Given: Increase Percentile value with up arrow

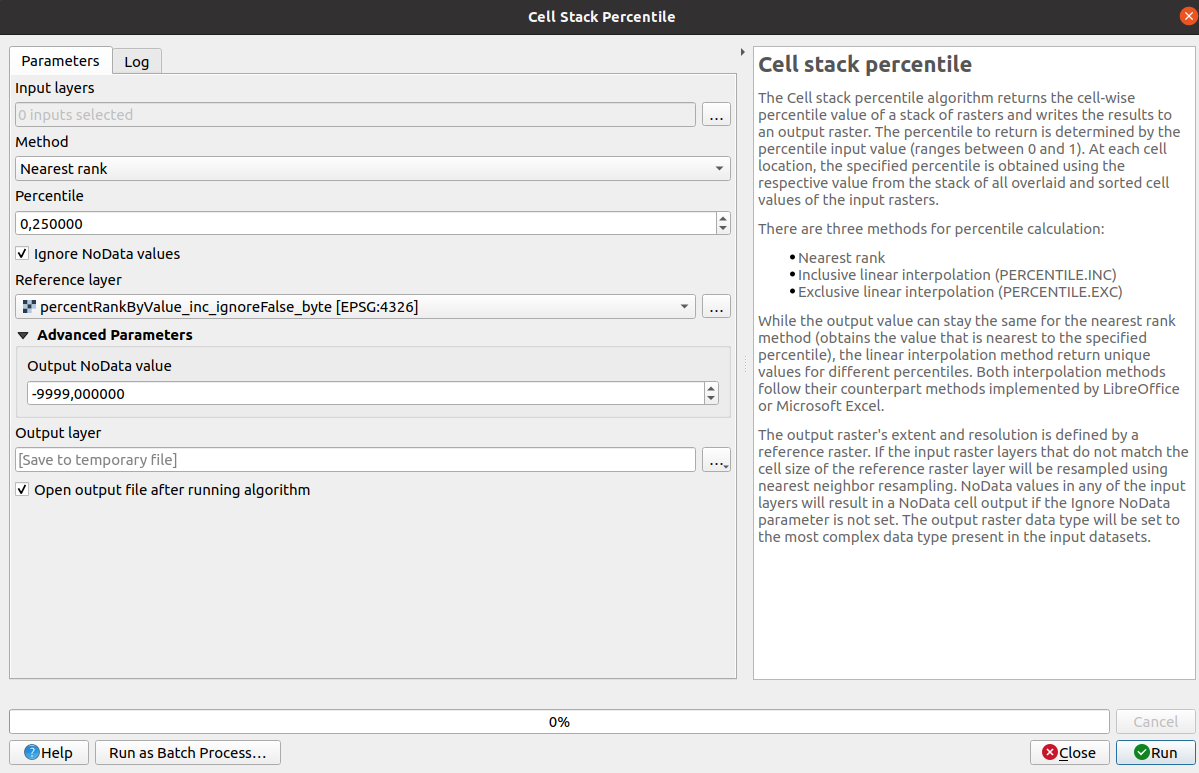Looking at the screenshot, I should [723, 217].
